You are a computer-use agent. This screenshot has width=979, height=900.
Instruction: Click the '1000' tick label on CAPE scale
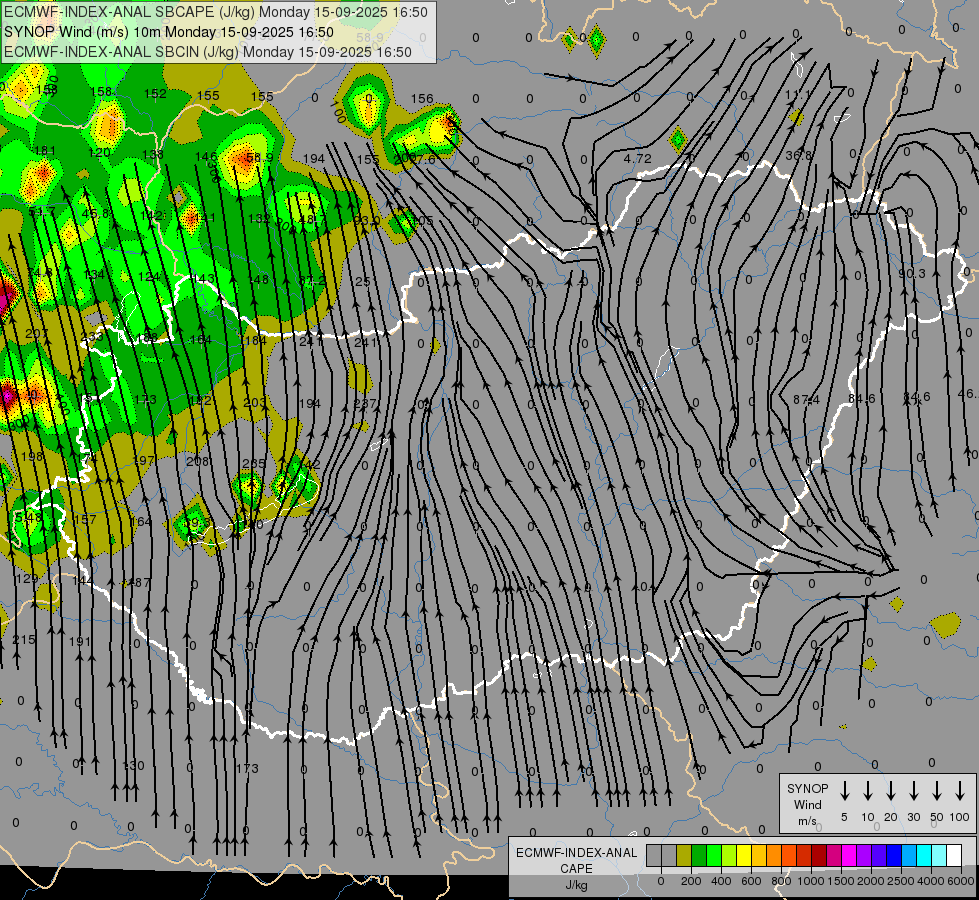(x=810, y=881)
